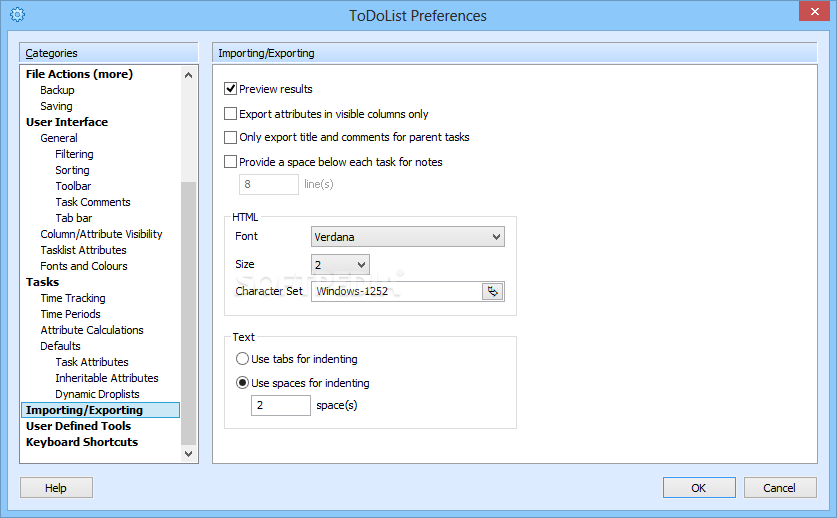This screenshot has height=518, width=837.
Task: Open Time Periods preferences
Action: coord(70,315)
